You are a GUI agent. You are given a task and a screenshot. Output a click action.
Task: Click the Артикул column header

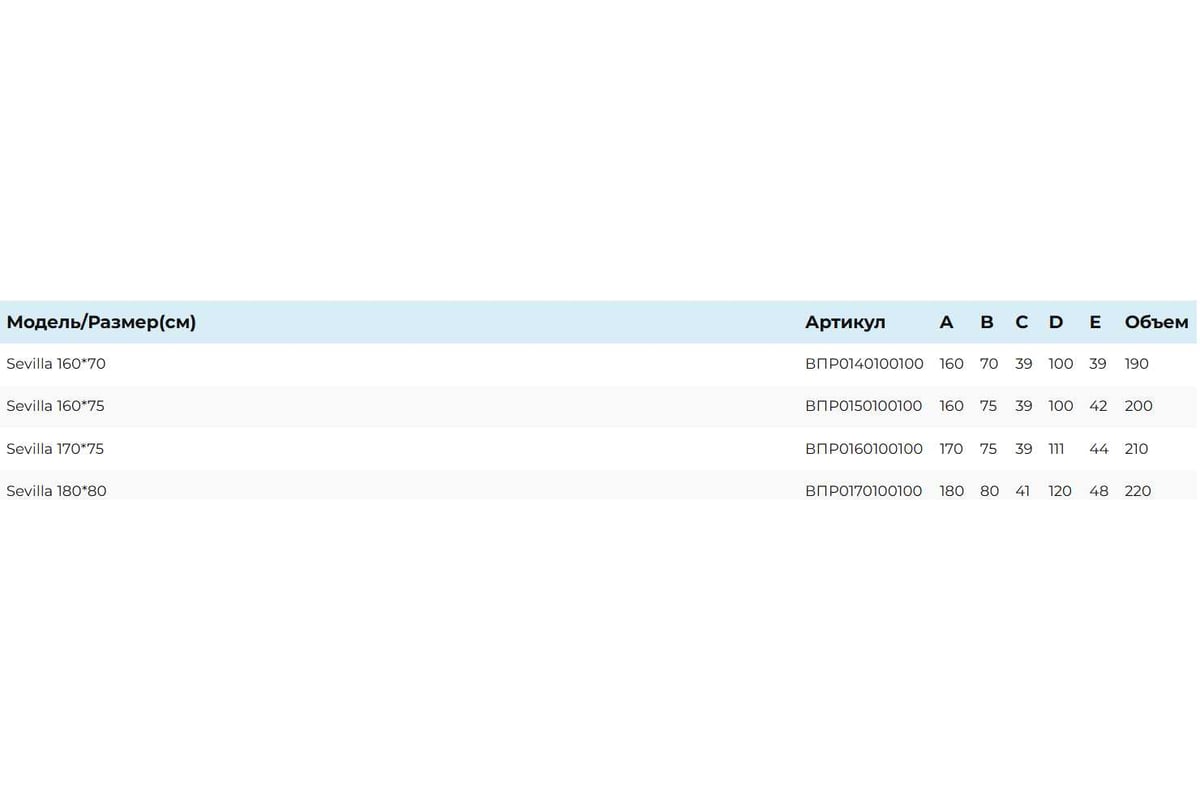point(845,322)
